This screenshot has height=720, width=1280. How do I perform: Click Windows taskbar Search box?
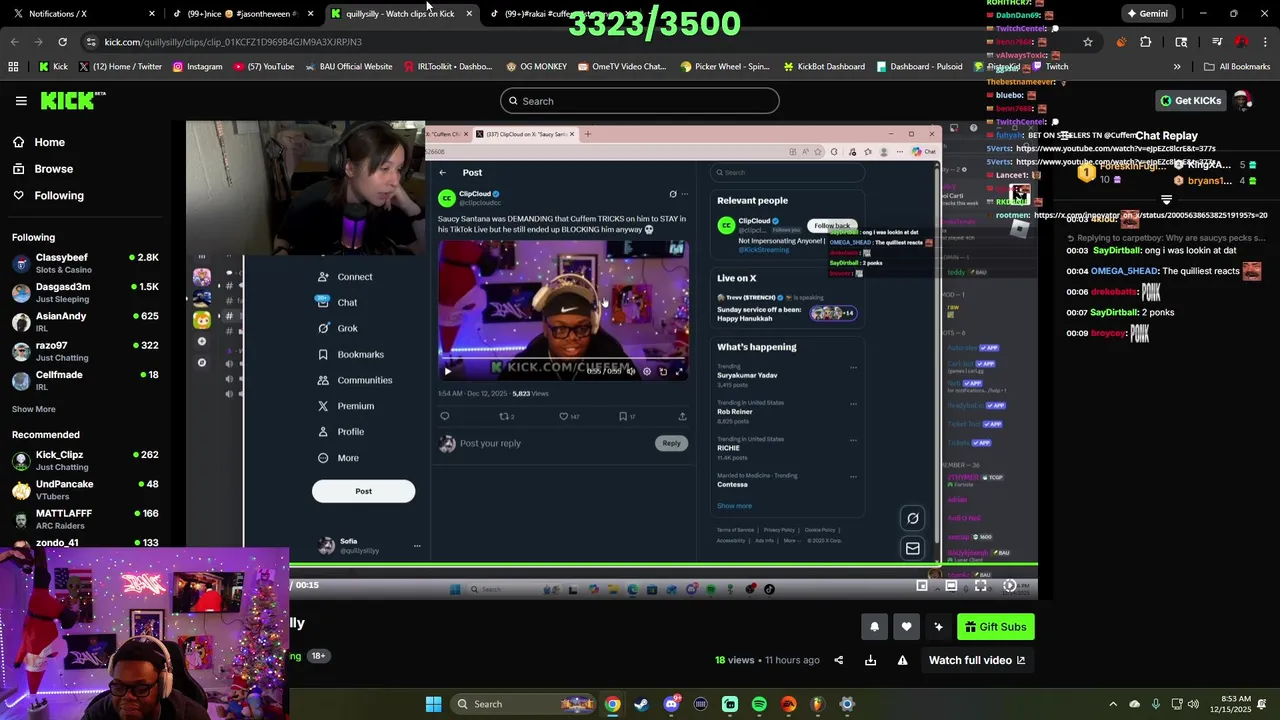point(524,704)
